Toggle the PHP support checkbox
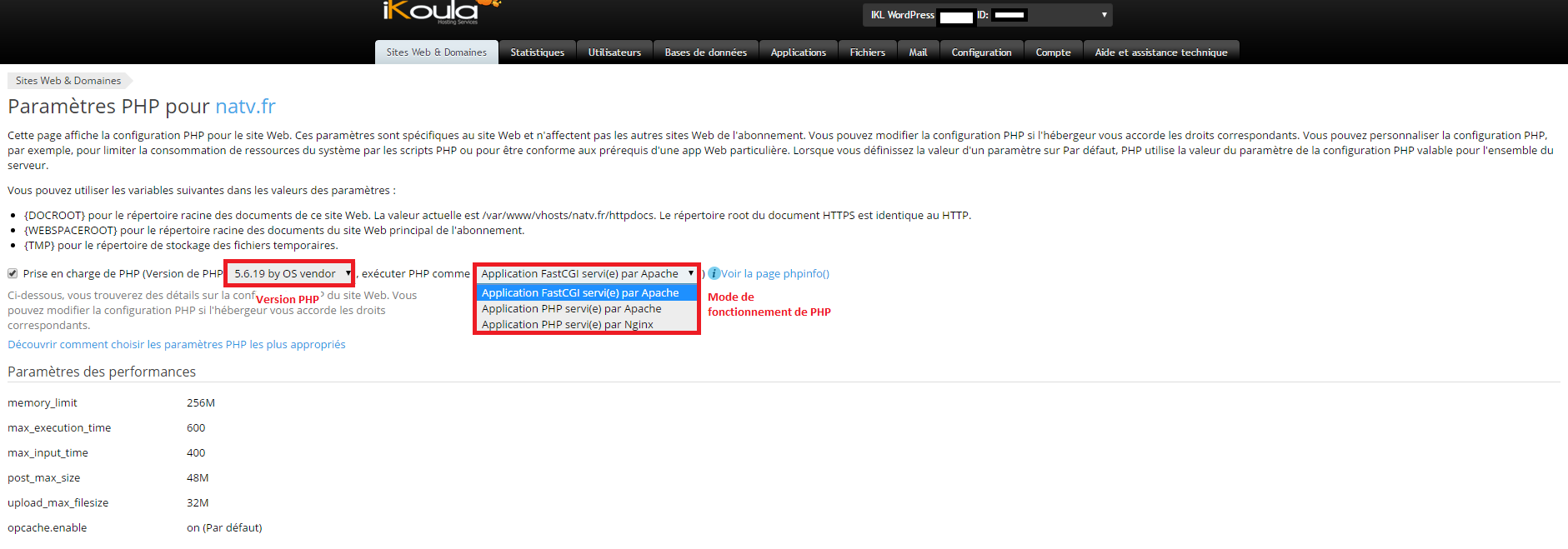The image size is (1568, 549). [13, 274]
